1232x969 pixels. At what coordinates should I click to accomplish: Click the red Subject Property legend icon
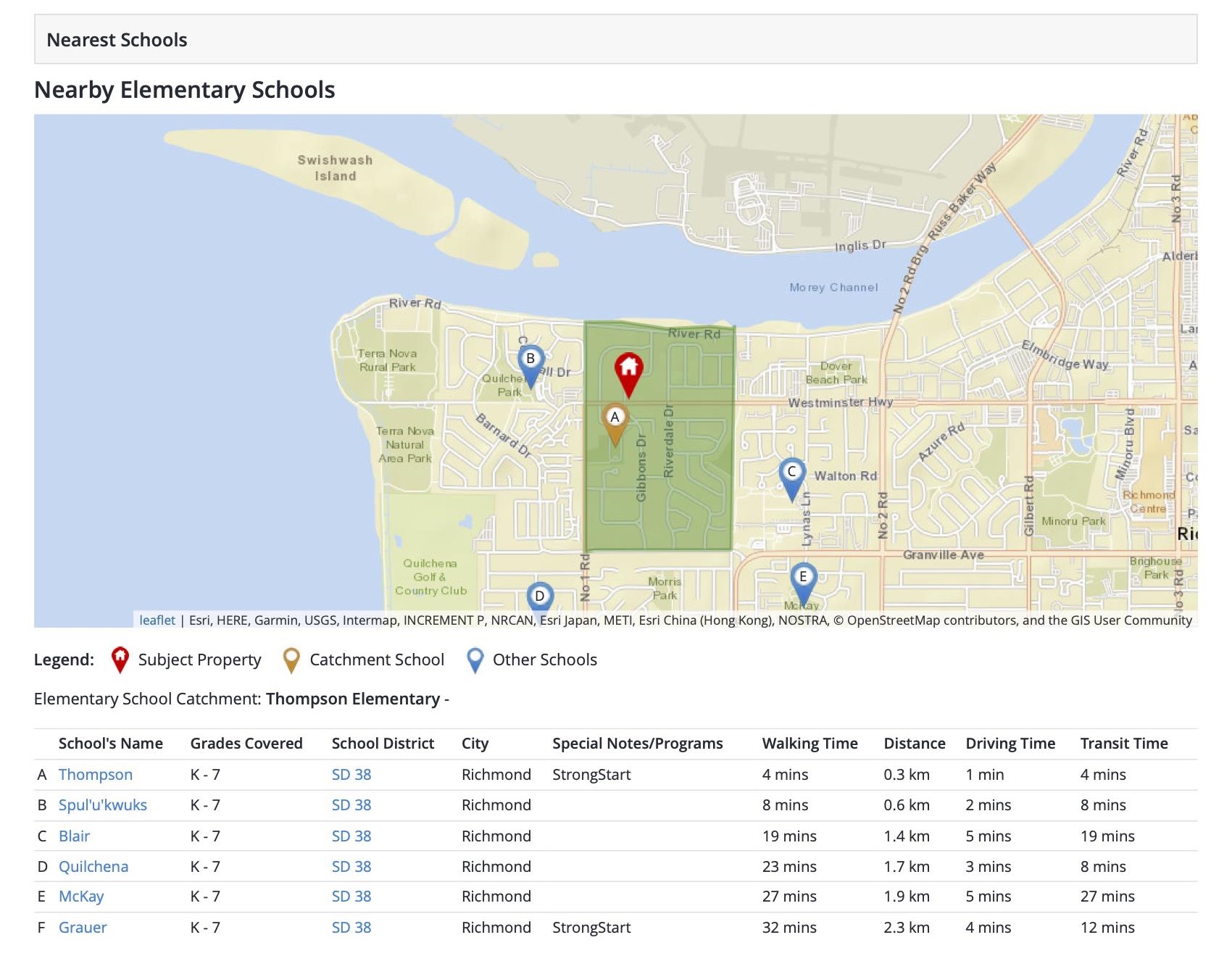pyautogui.click(x=120, y=660)
